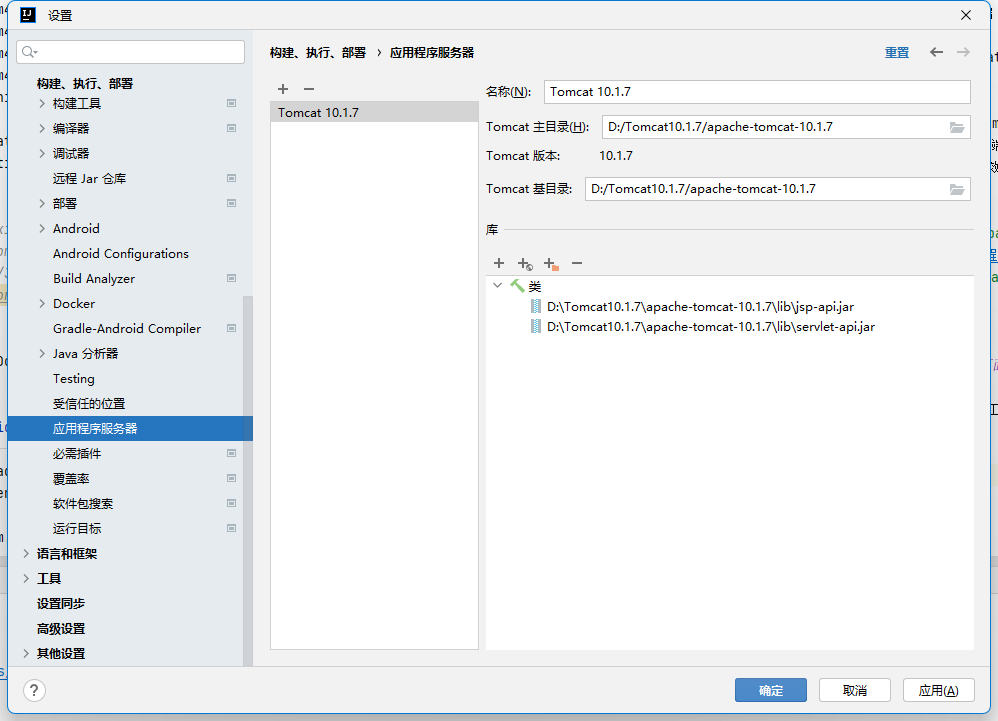
Task: Open 远程 Jar 仓库 settings page
Action: pyautogui.click(x=90, y=178)
